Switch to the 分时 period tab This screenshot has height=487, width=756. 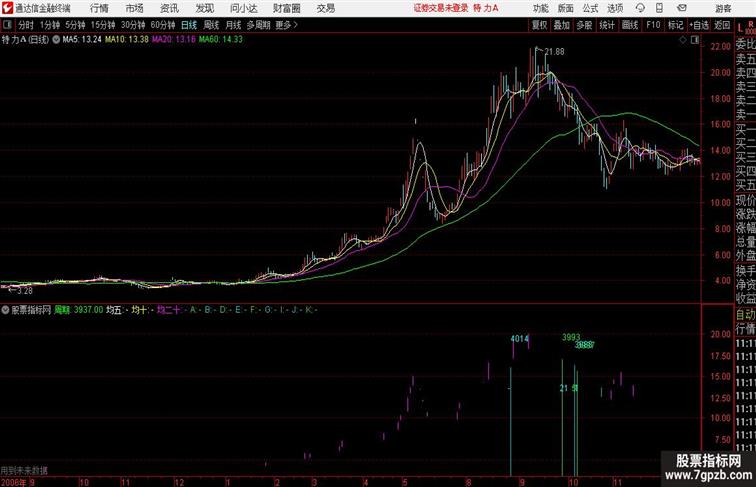(x=26, y=25)
